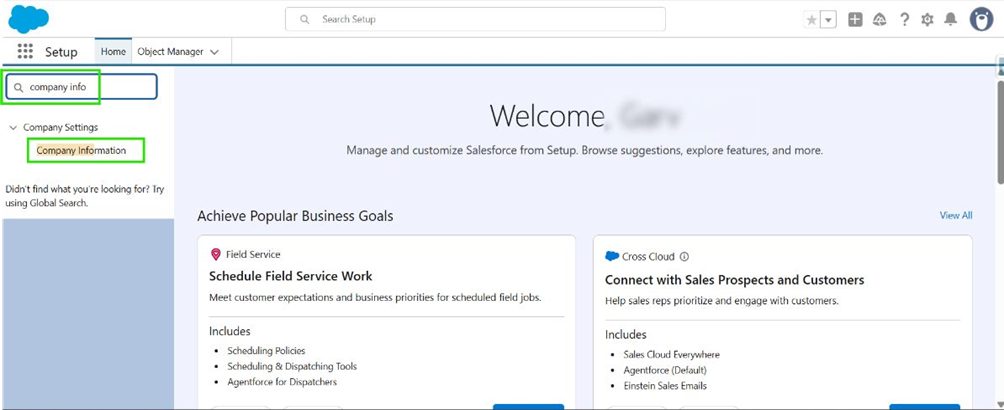Click the View All link
This screenshot has width=1004, height=410.
point(955,215)
